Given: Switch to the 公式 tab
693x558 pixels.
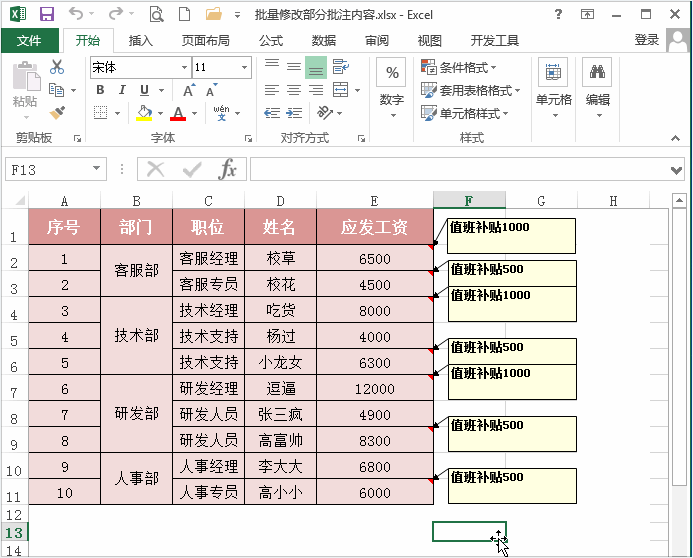Looking at the screenshot, I should click(271, 41).
